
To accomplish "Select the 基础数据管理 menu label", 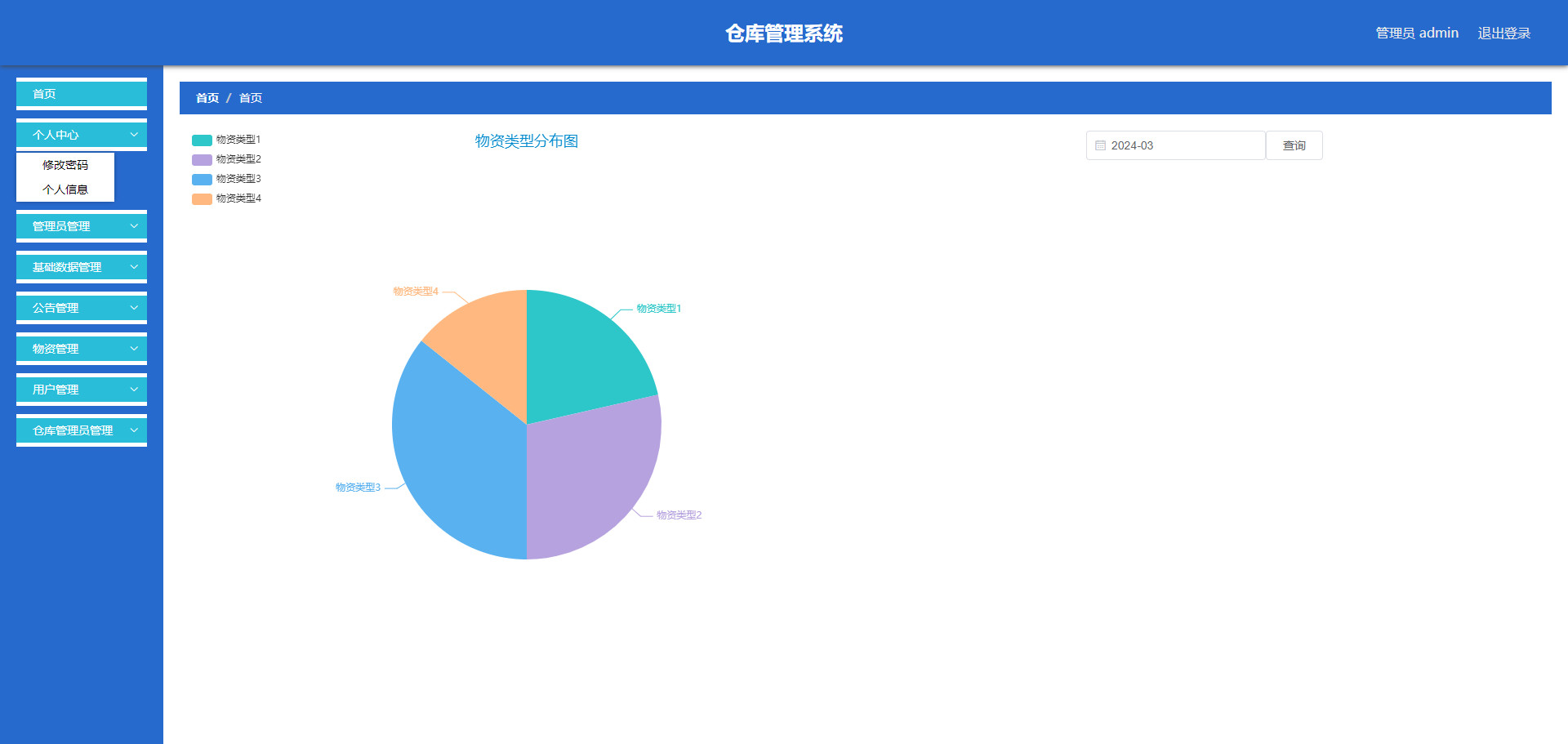I will tap(67, 267).
